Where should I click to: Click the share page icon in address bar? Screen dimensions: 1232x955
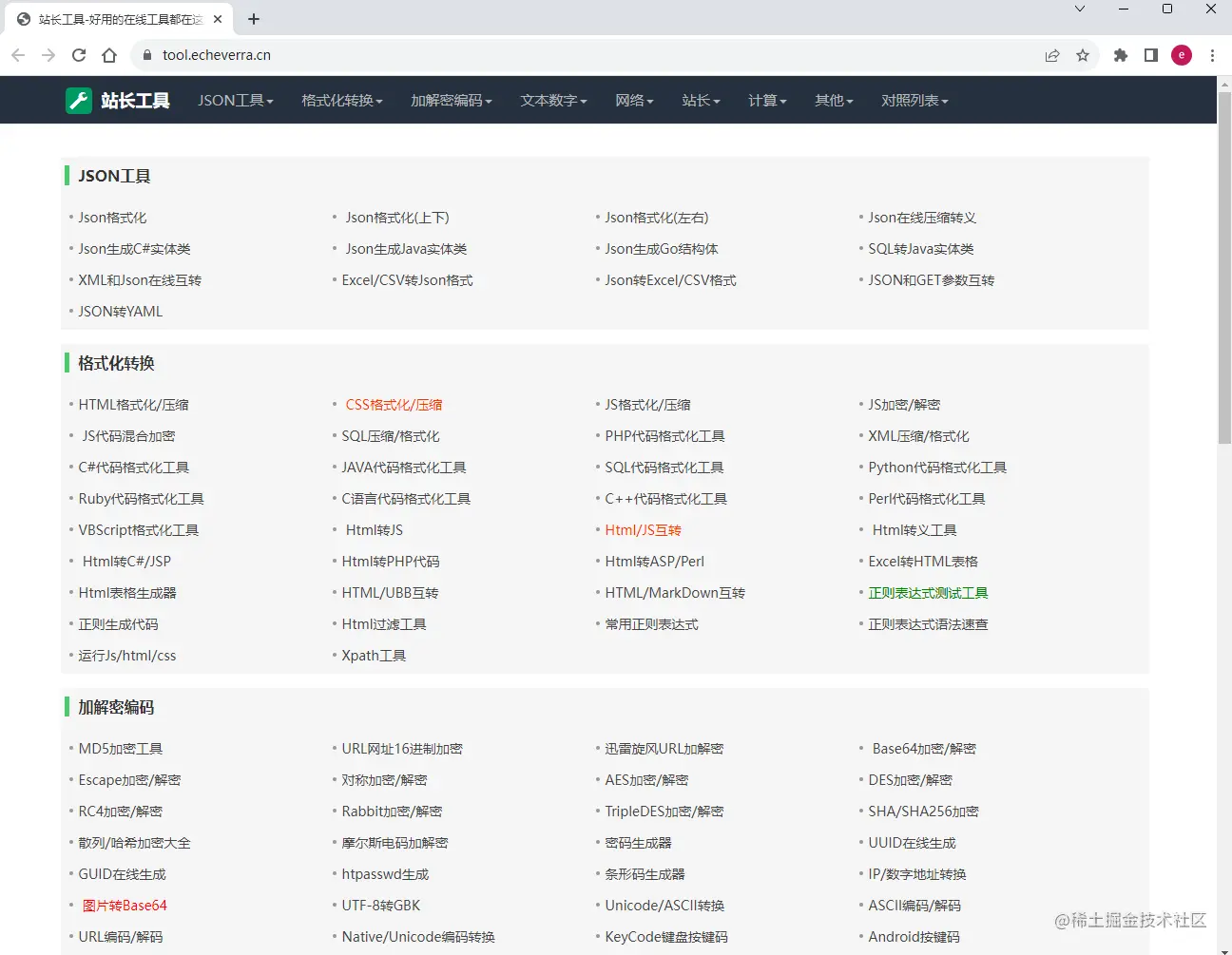point(1052,55)
